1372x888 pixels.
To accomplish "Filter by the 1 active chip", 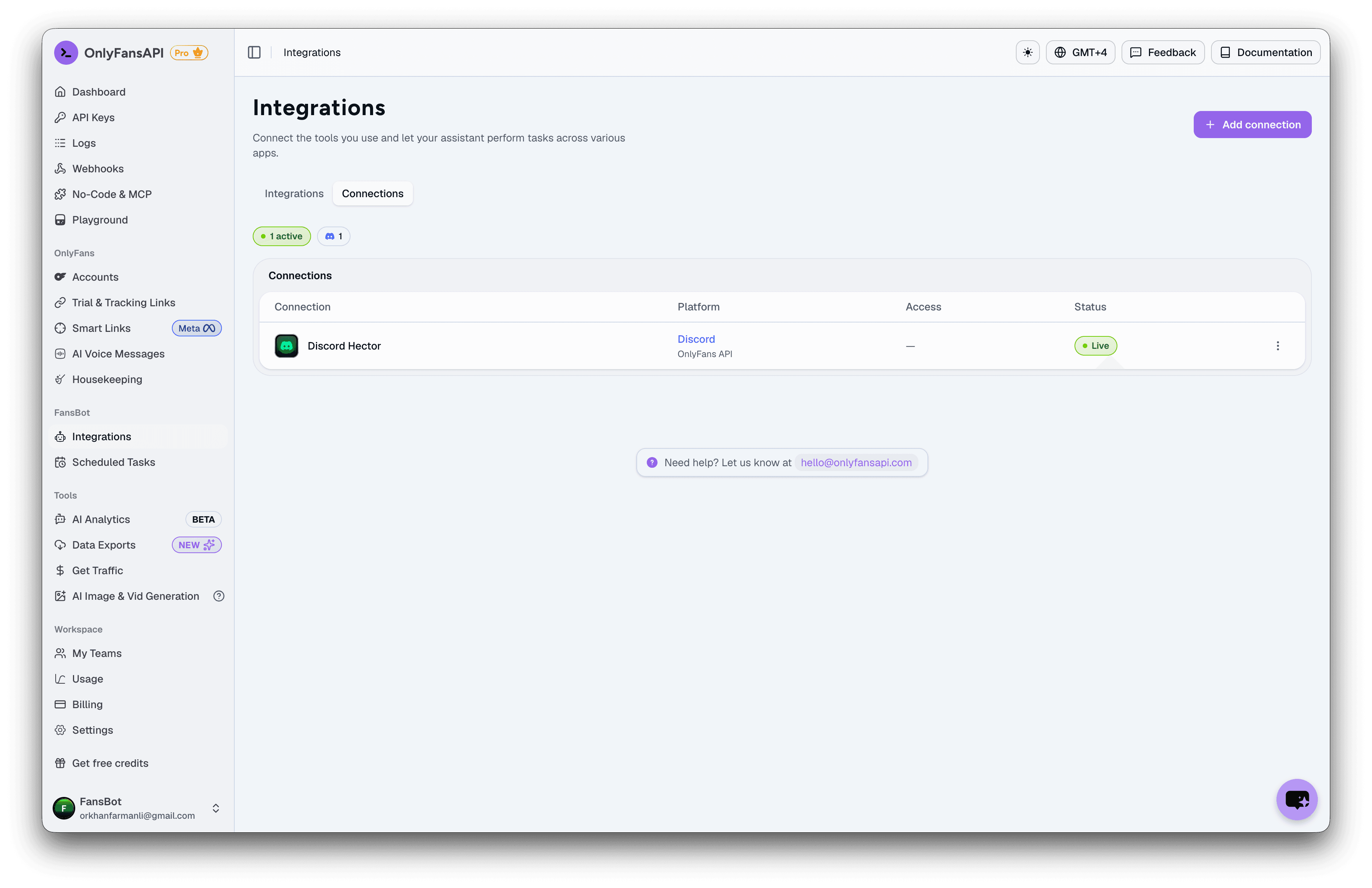I will (282, 236).
